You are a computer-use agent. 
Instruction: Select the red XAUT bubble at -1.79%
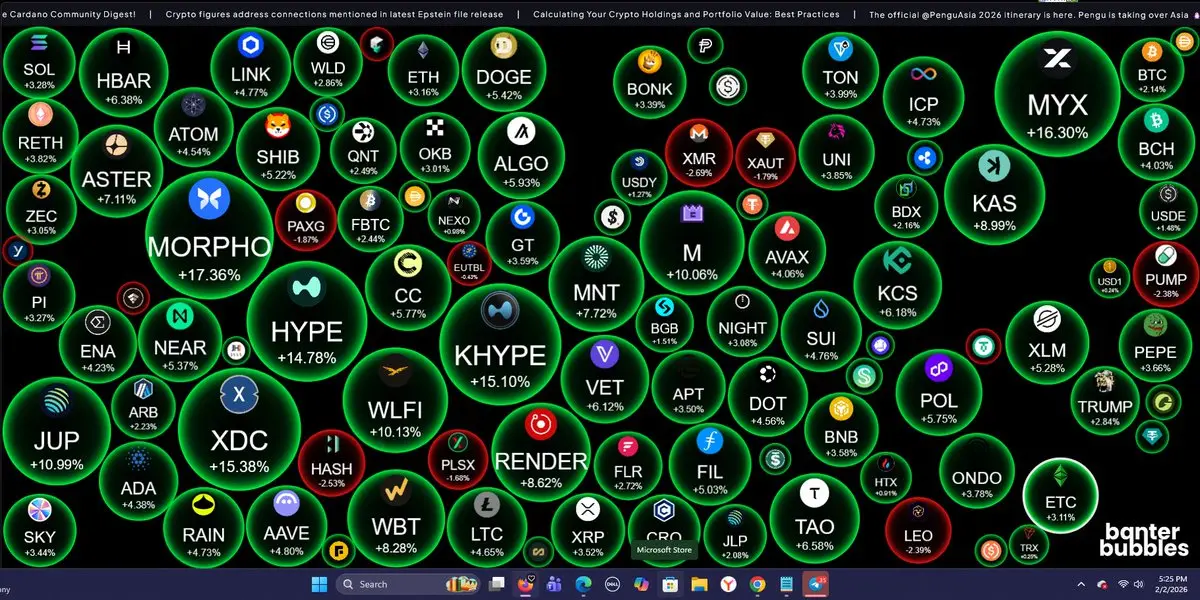[x=766, y=155]
